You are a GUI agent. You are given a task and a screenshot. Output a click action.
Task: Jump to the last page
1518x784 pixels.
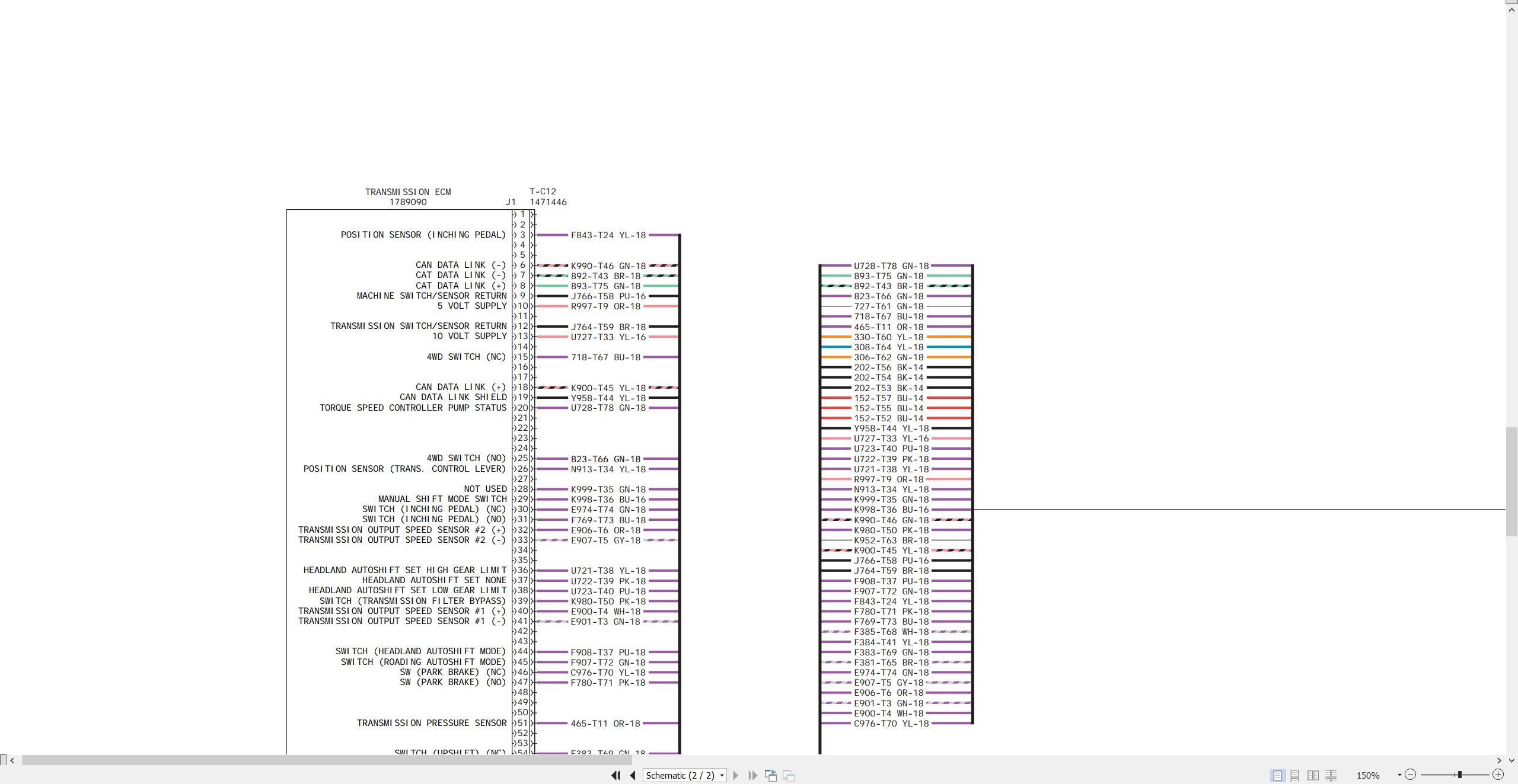pos(753,775)
